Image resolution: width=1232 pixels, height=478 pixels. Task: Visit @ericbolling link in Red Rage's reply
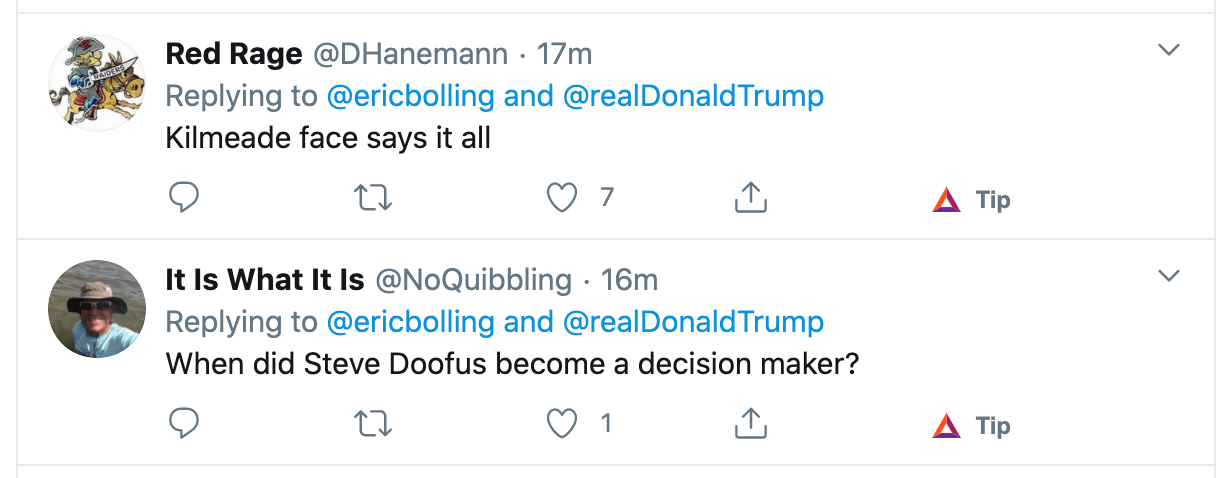[411, 96]
